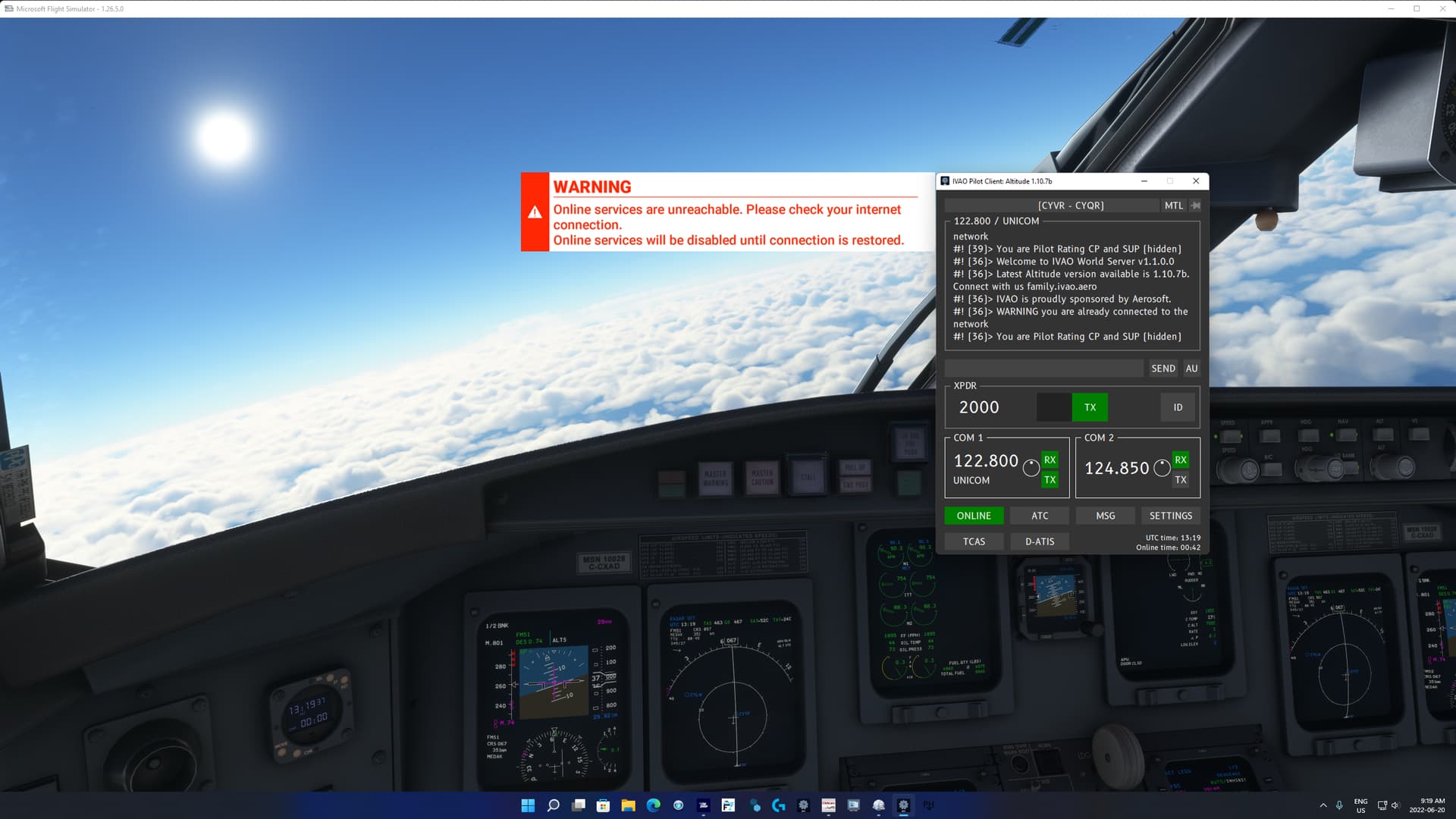Click the network tray icon
The width and height of the screenshot is (1456, 819).
click(x=1382, y=805)
